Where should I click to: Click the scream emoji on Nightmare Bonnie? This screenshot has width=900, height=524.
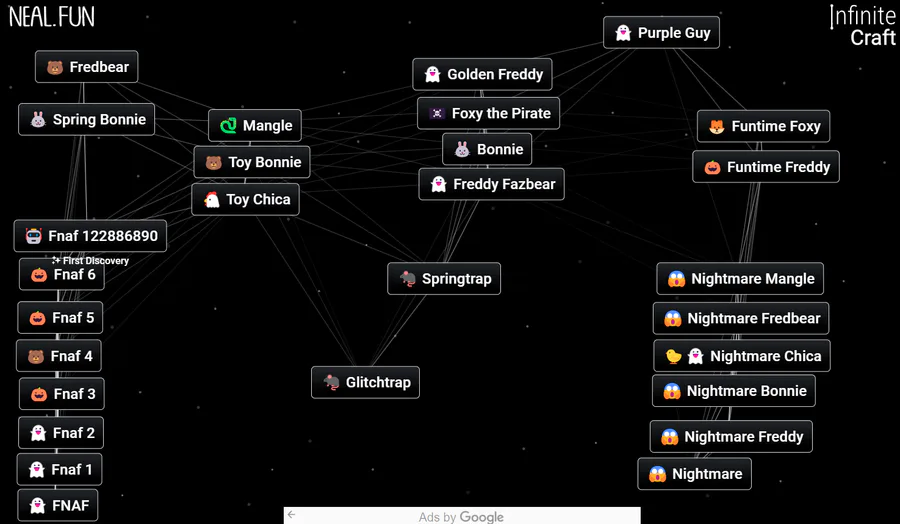click(672, 391)
